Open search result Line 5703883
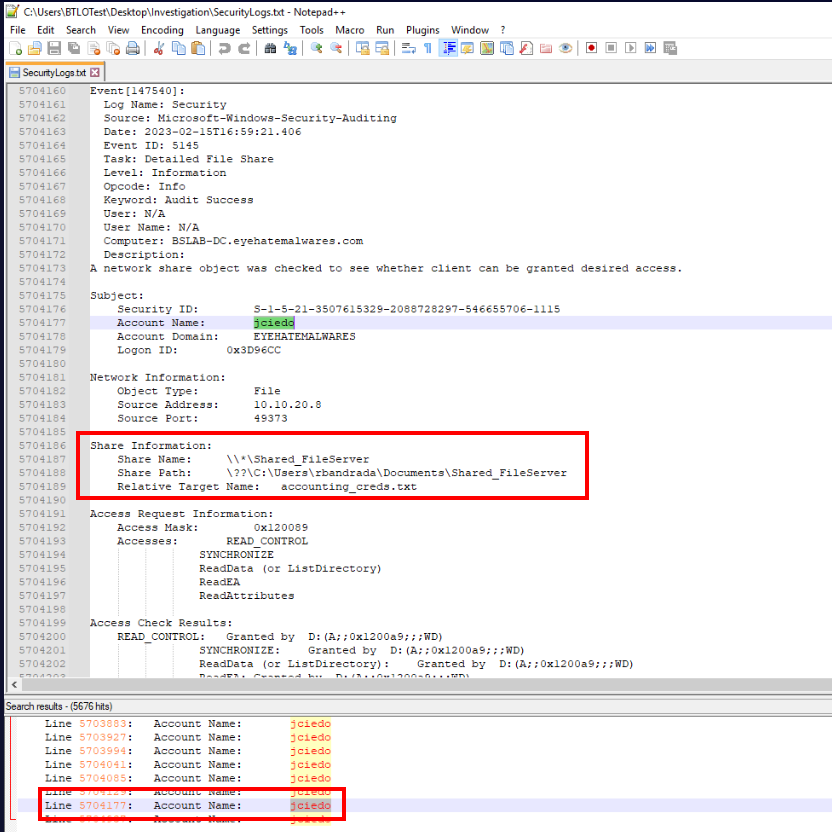This screenshot has width=832, height=832. coord(187,724)
